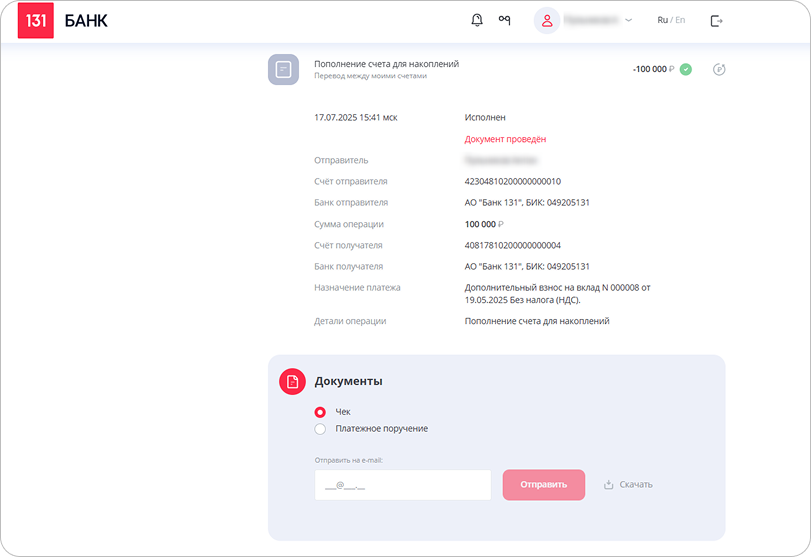Click the download icon beside Скачать
This screenshot has height=557, width=811.
608,485
